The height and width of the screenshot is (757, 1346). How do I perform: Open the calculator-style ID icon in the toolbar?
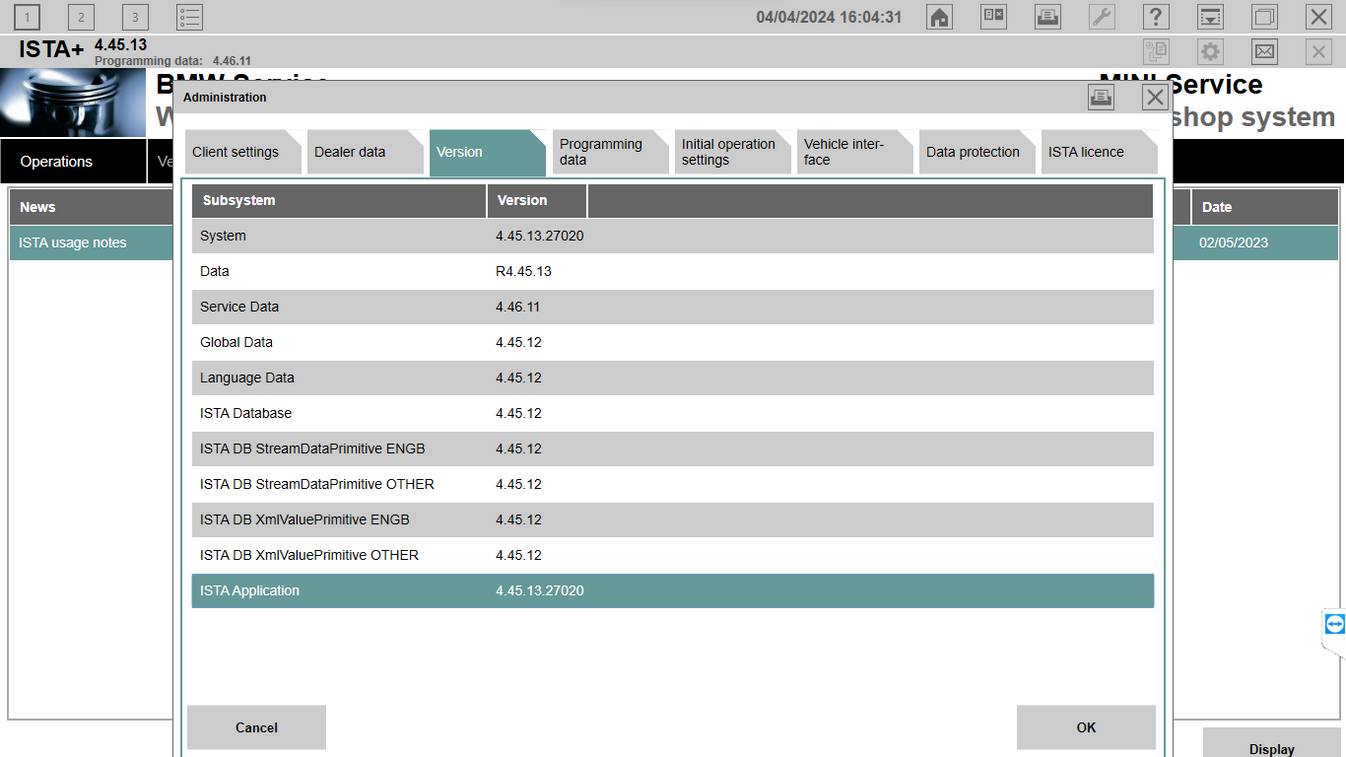click(x=993, y=16)
